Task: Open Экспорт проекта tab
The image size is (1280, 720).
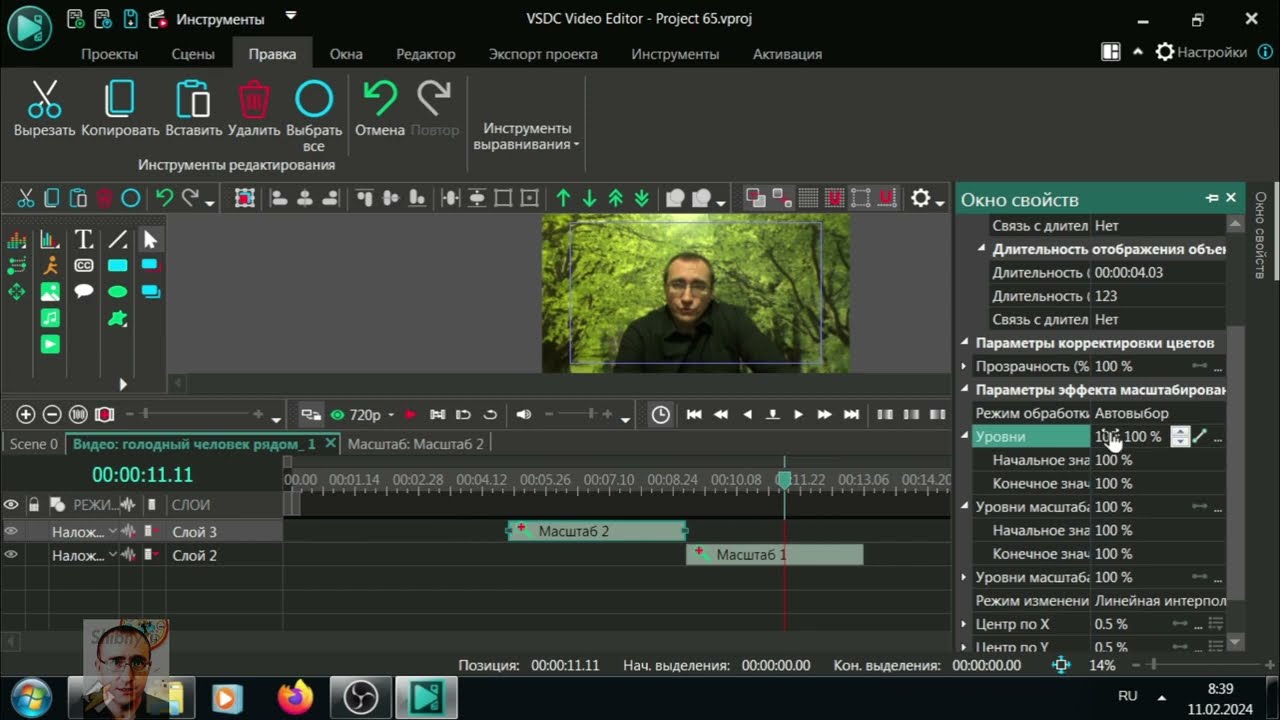Action: coord(543,54)
